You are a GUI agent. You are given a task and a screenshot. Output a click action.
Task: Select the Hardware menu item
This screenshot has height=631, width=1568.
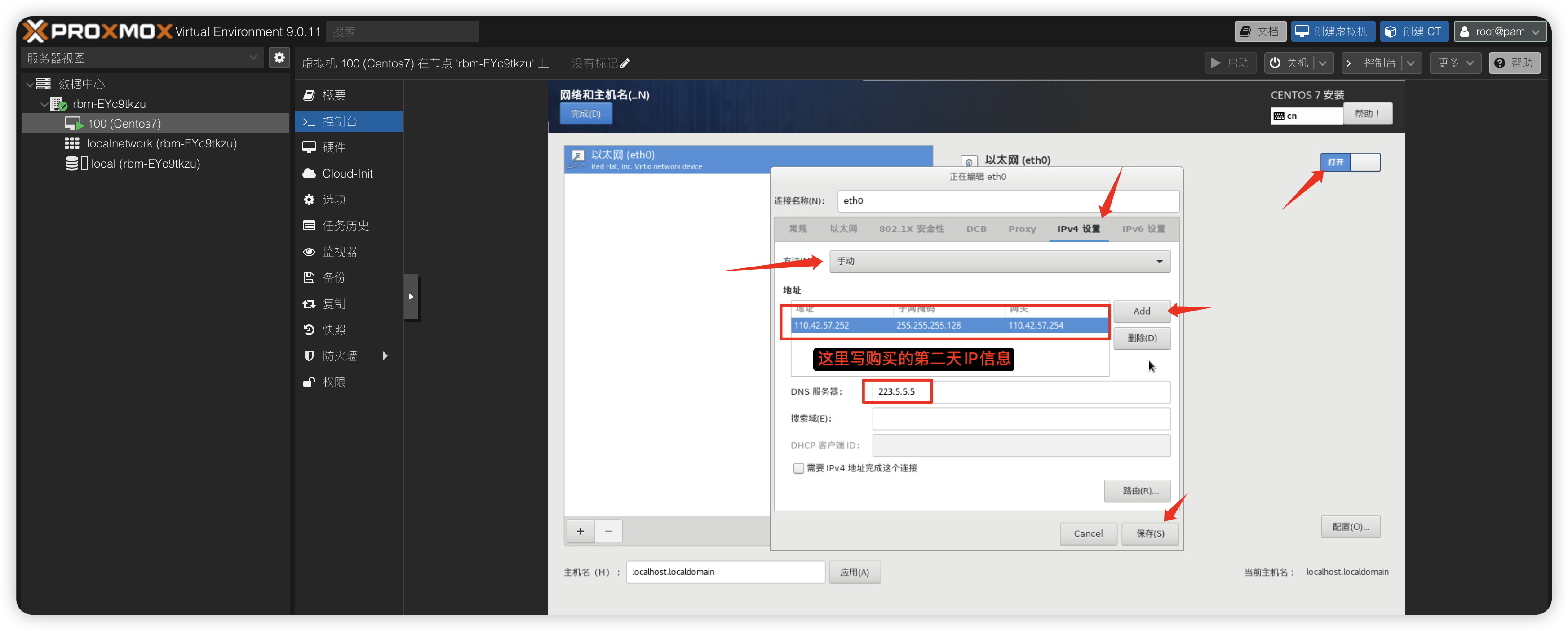coord(334,147)
